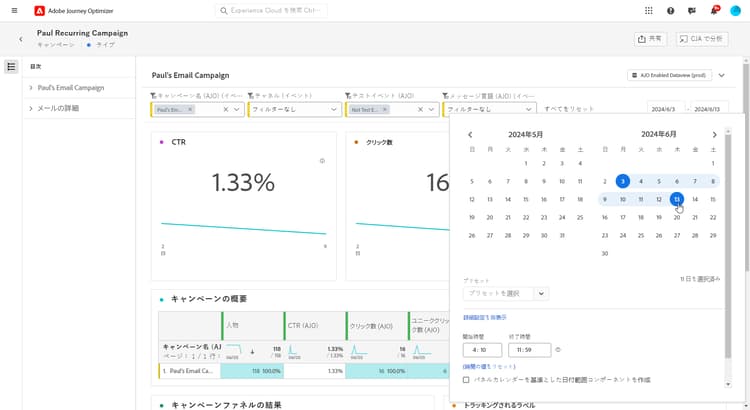
Task: Select June 30 in the calendar
Action: click(605, 254)
